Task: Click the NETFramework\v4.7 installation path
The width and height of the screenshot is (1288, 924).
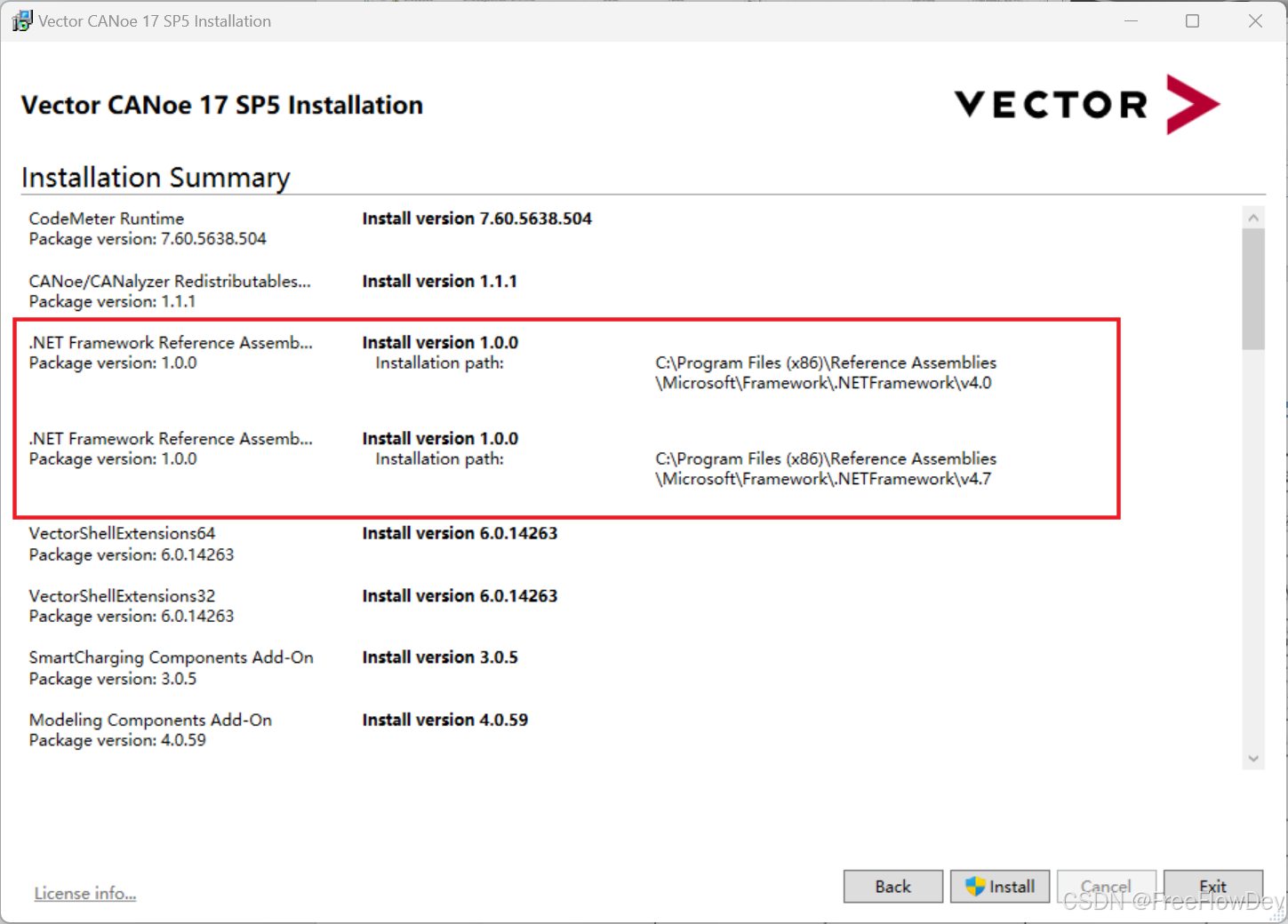Action: [x=826, y=469]
